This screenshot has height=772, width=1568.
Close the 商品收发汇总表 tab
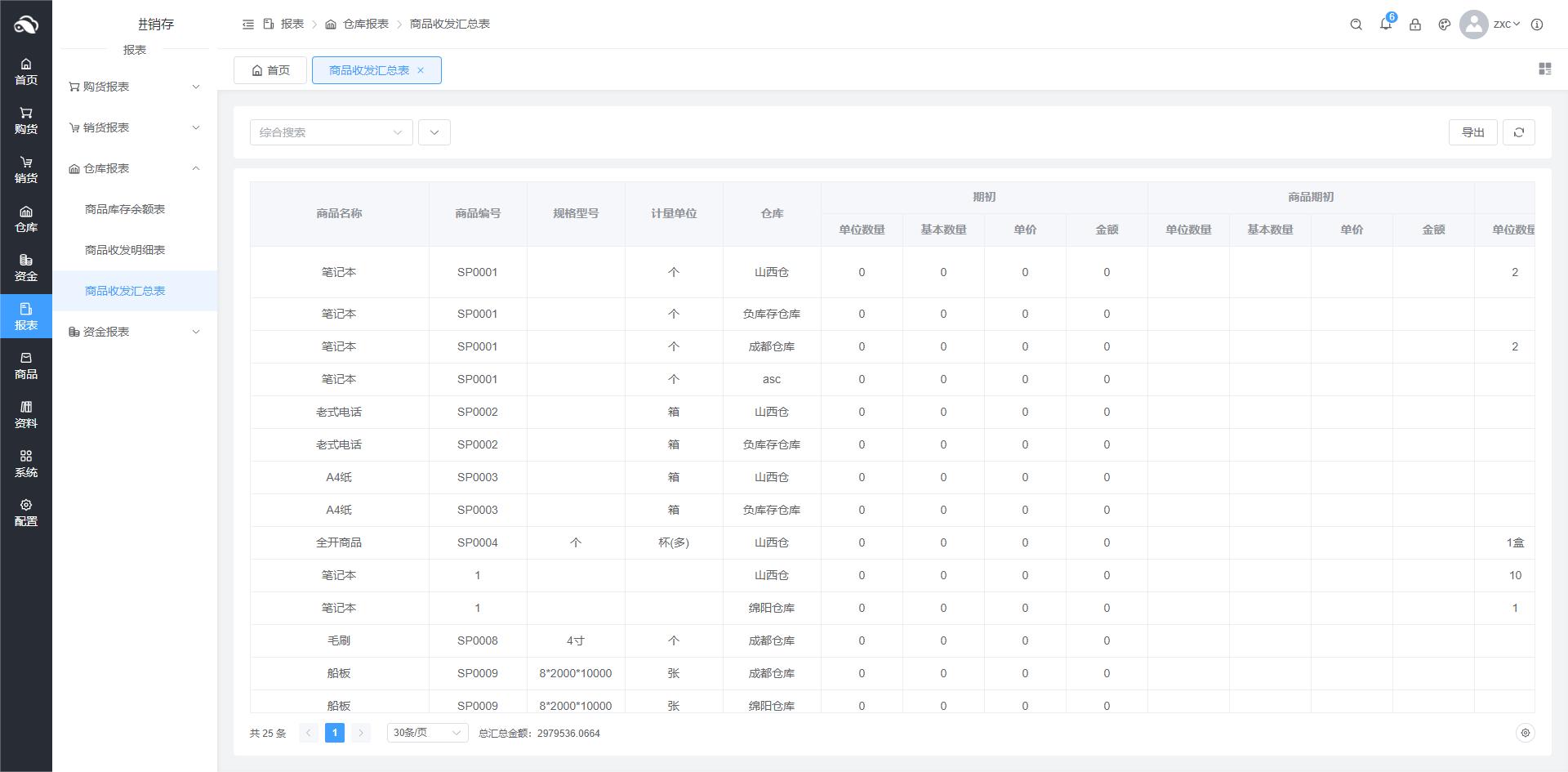click(421, 70)
